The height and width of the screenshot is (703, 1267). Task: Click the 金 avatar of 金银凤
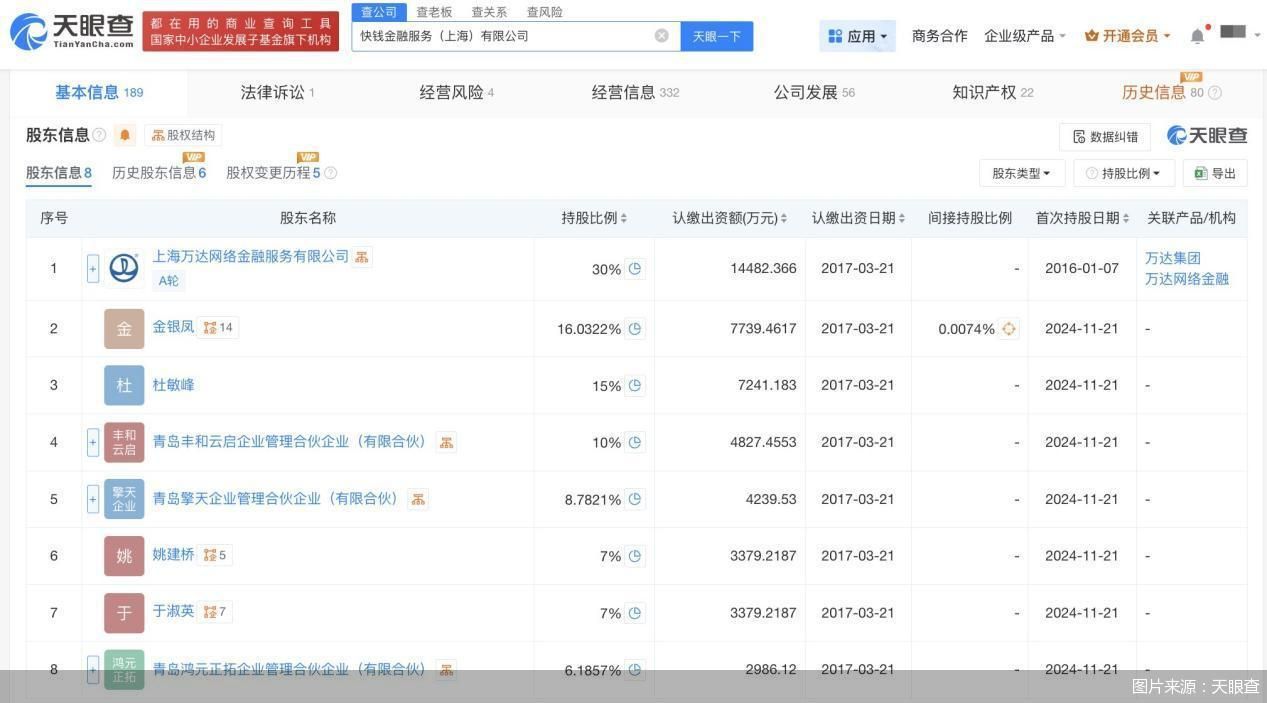click(x=124, y=328)
